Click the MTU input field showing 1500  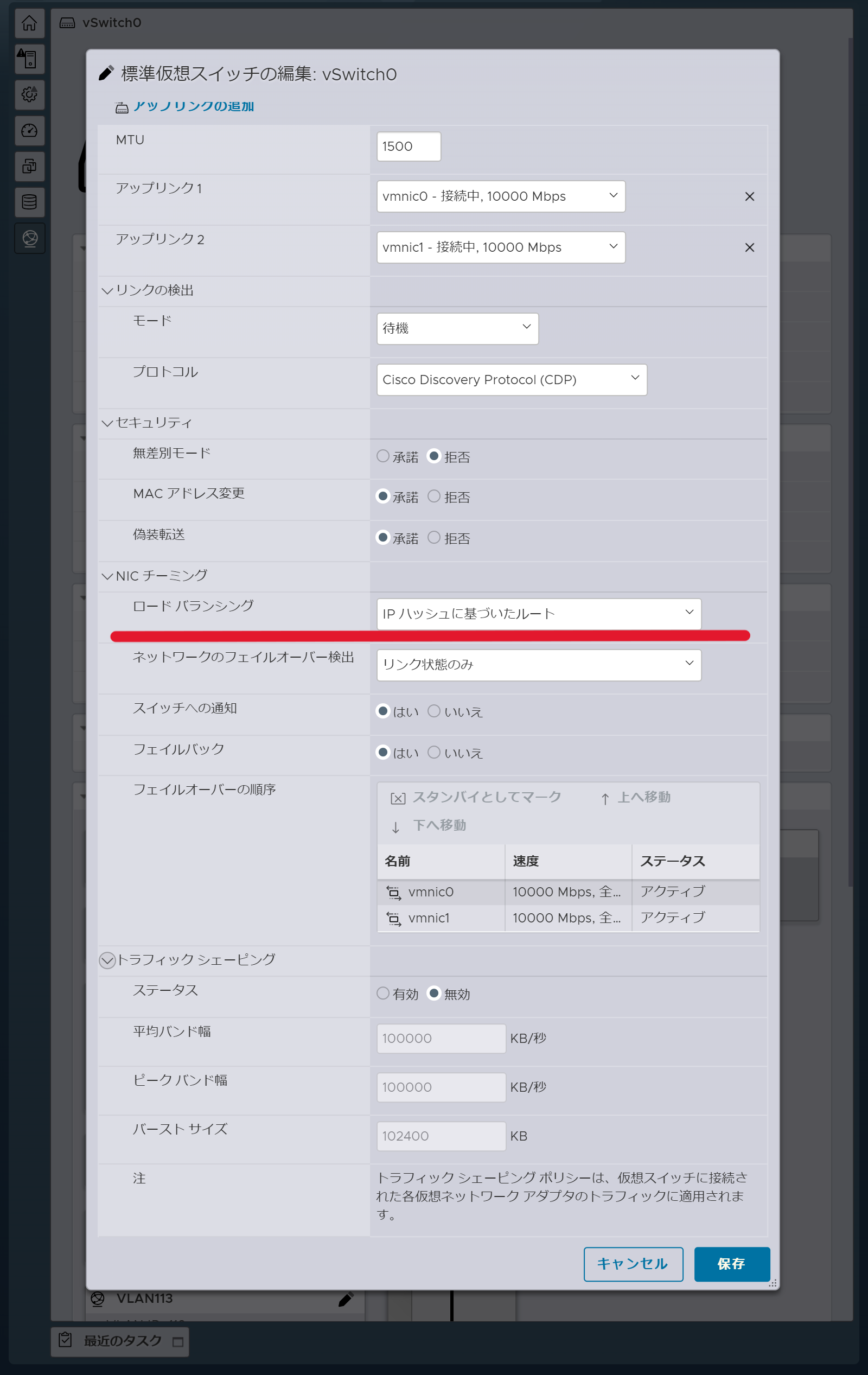(x=409, y=146)
